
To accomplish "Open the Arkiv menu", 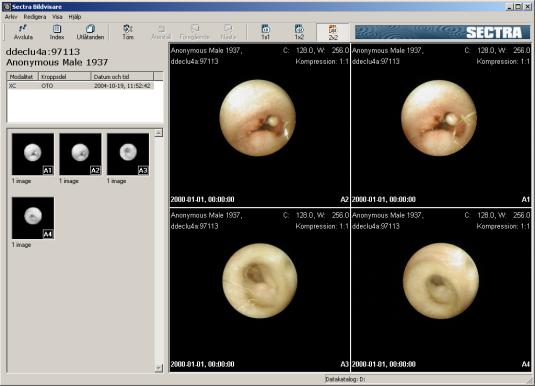I will (x=11, y=16).
